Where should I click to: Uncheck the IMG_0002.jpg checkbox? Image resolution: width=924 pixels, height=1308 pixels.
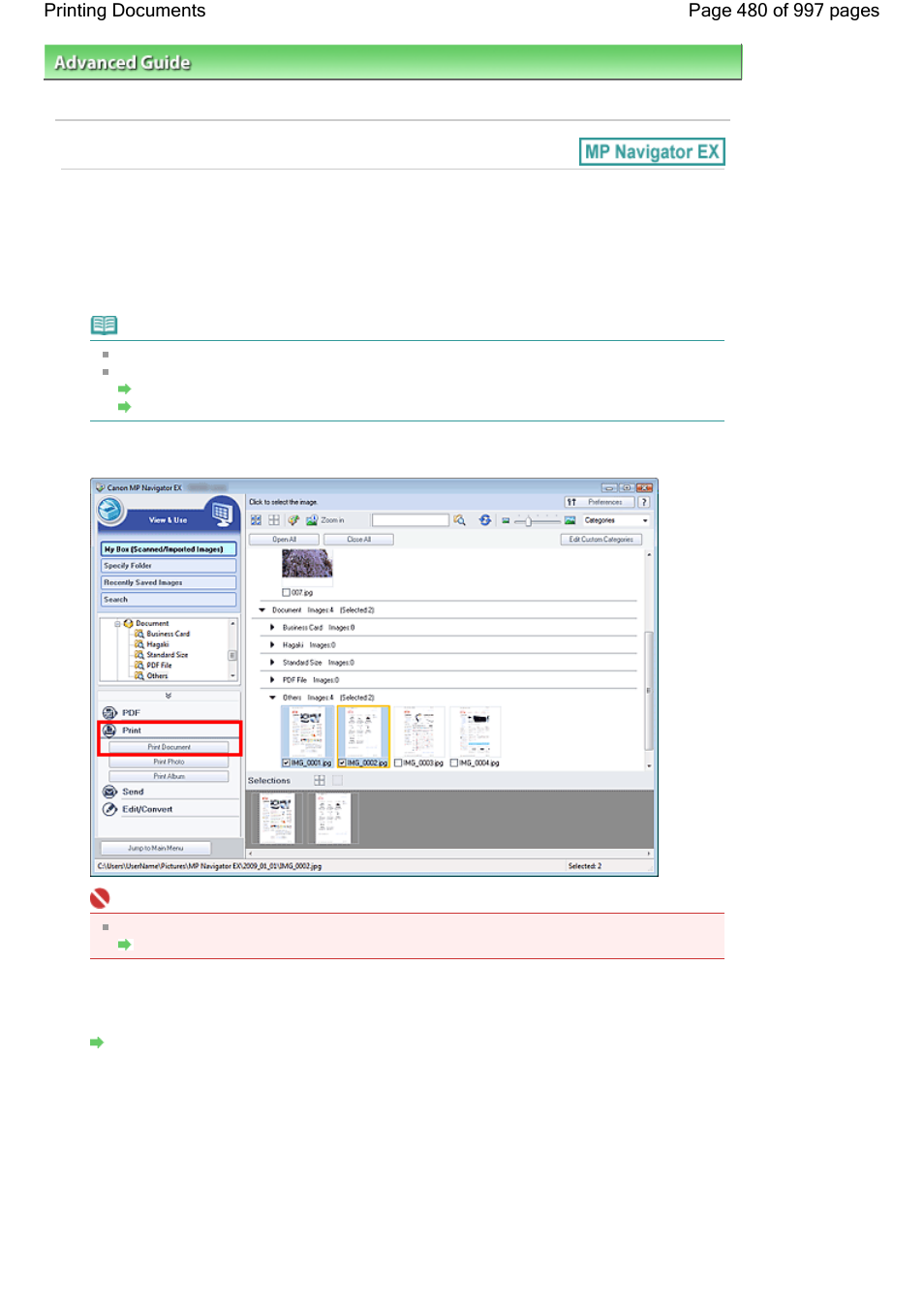pos(342,763)
